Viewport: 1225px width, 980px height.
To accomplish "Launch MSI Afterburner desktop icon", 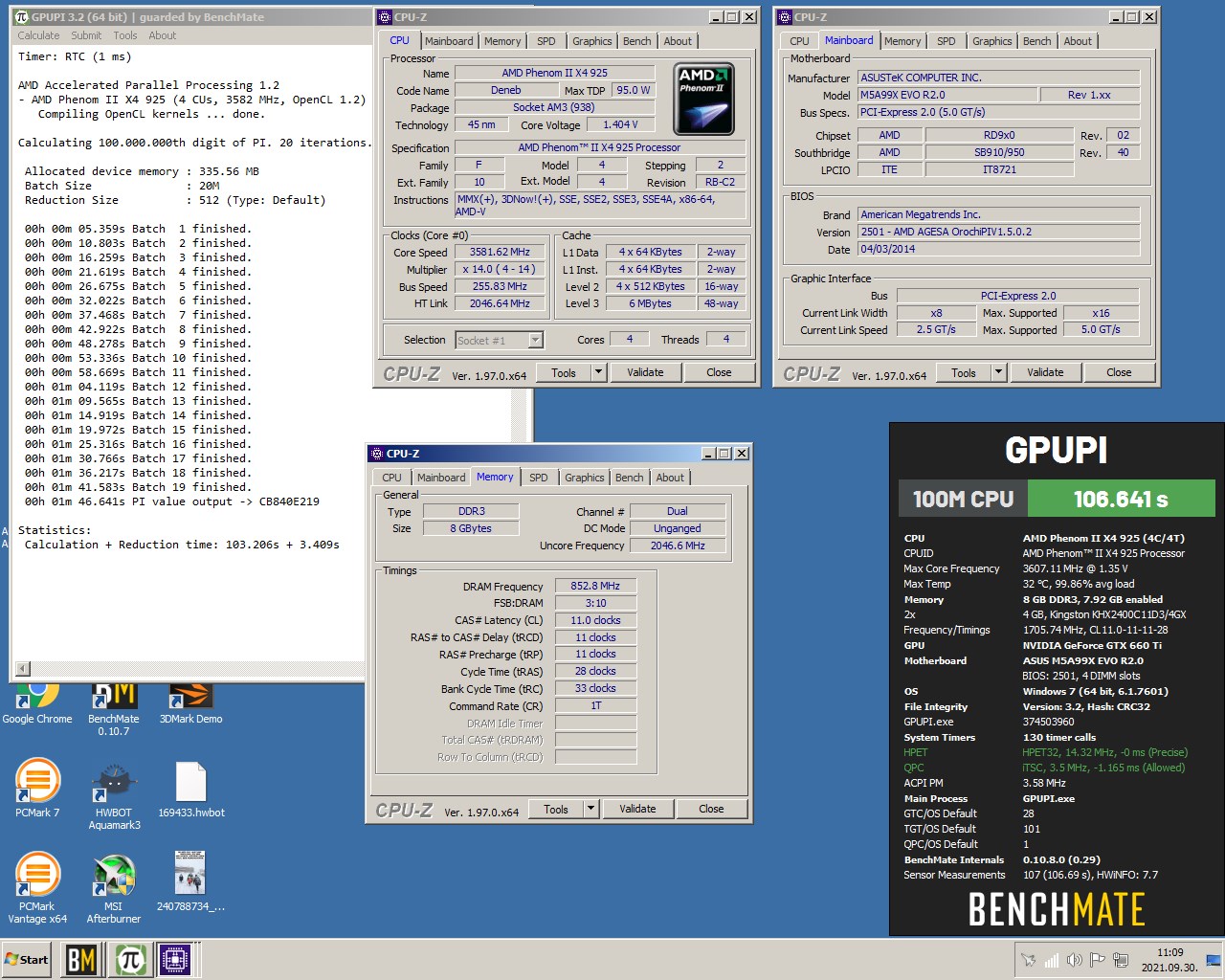I will (x=114, y=887).
